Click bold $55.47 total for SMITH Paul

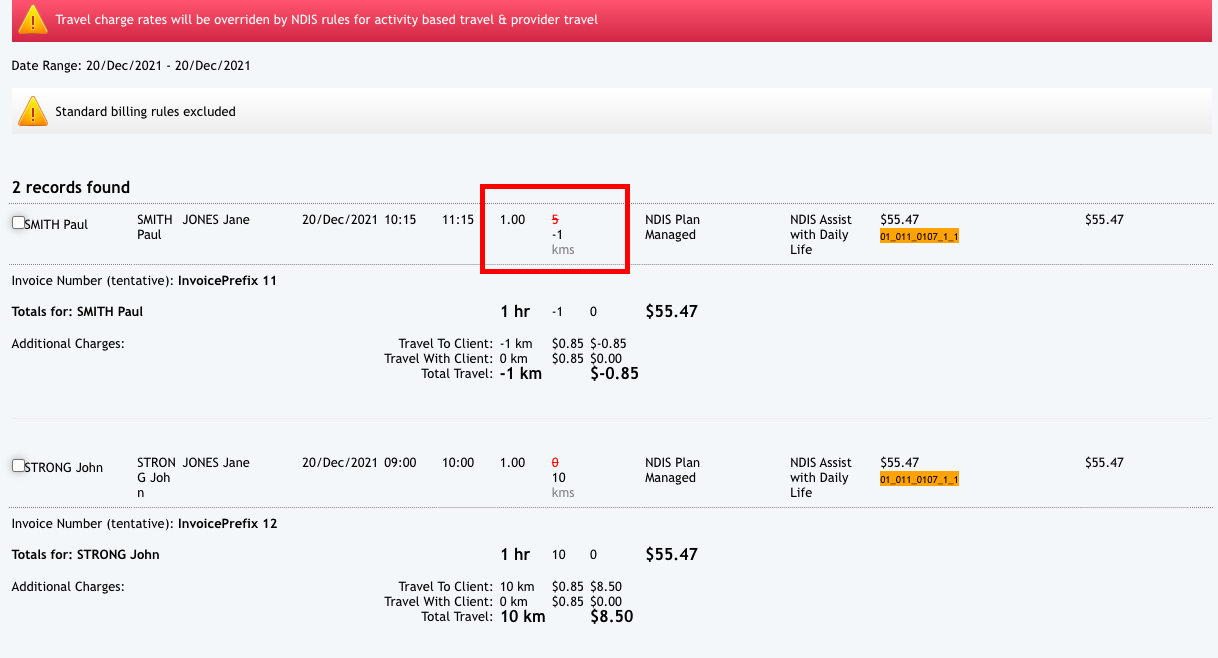672,312
